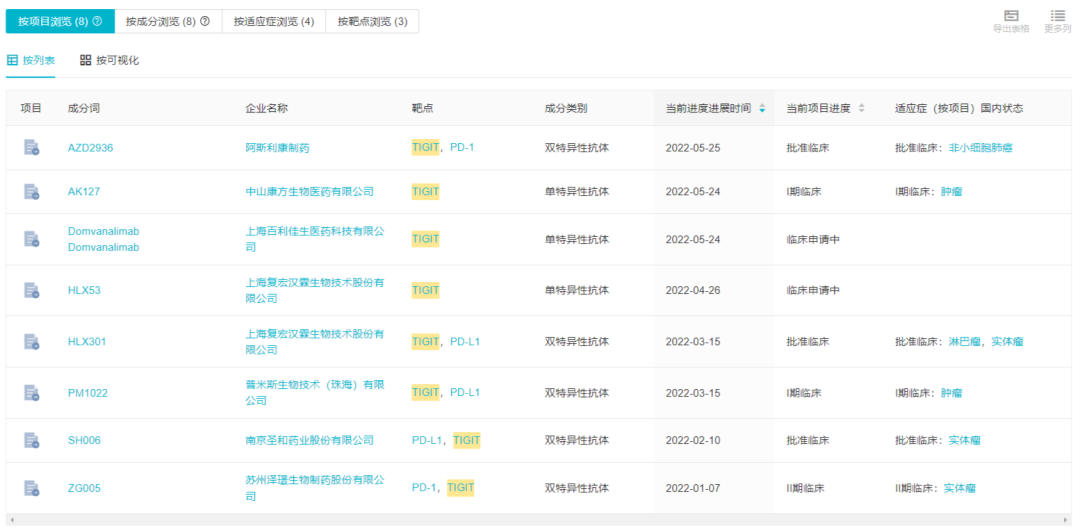Open project icon for ZG005 row
This screenshot has height=530, width=1080.
[x=32, y=489]
